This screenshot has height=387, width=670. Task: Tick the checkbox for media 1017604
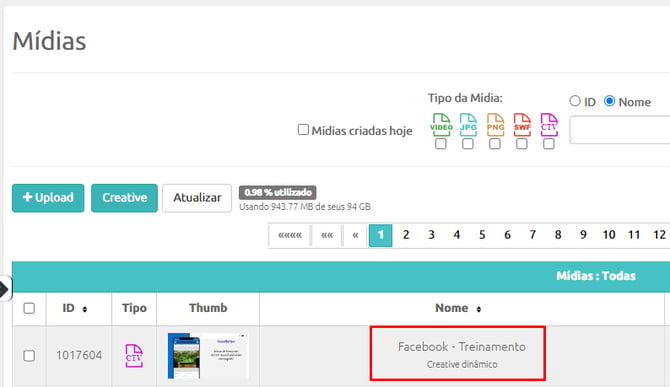[29, 355]
